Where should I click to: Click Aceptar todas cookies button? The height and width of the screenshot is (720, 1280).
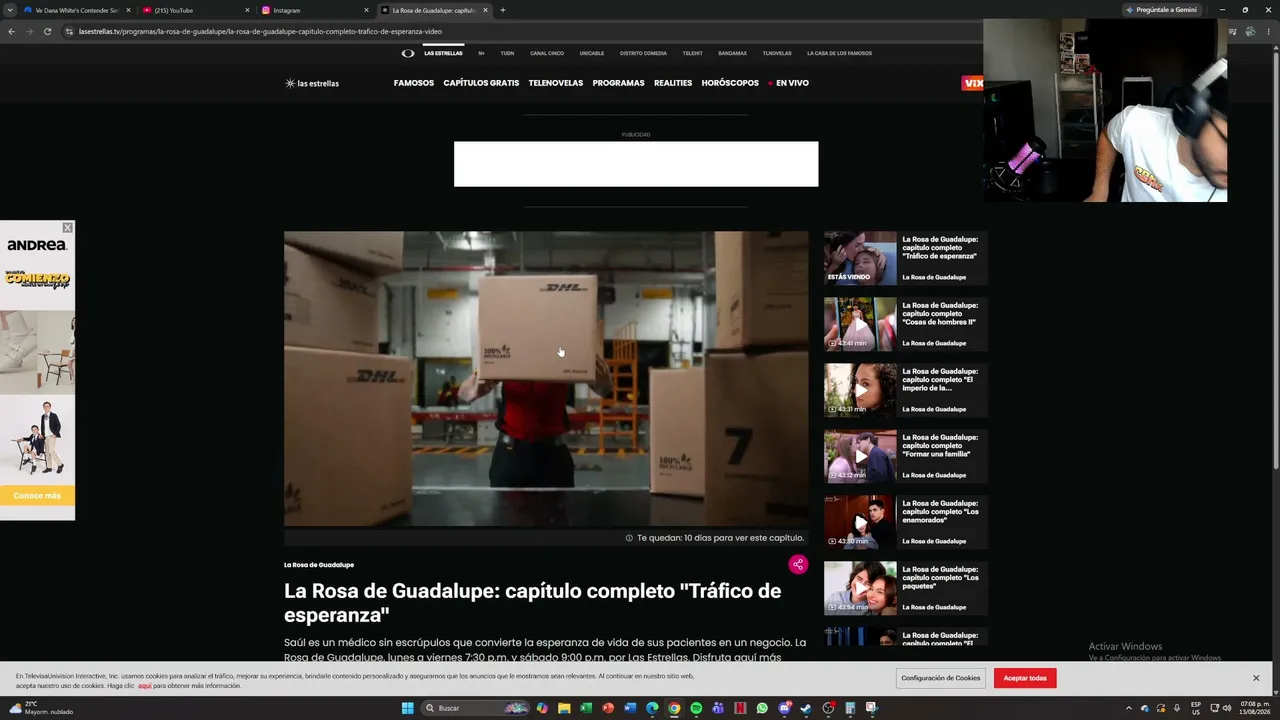pos(1025,678)
